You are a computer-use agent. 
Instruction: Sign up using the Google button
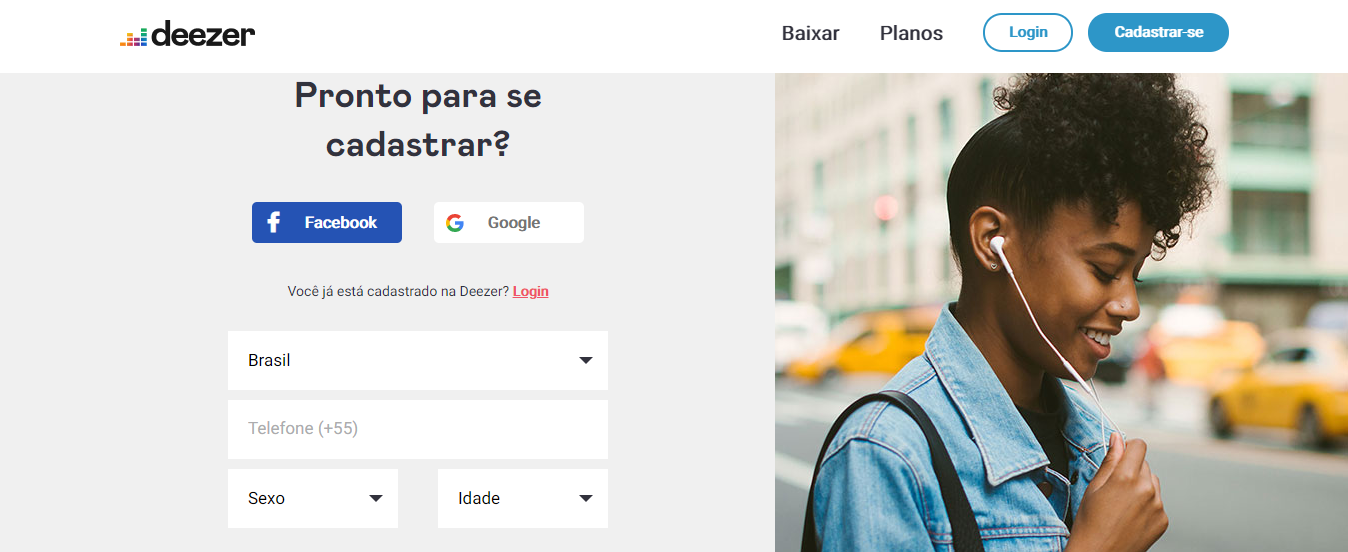point(509,222)
